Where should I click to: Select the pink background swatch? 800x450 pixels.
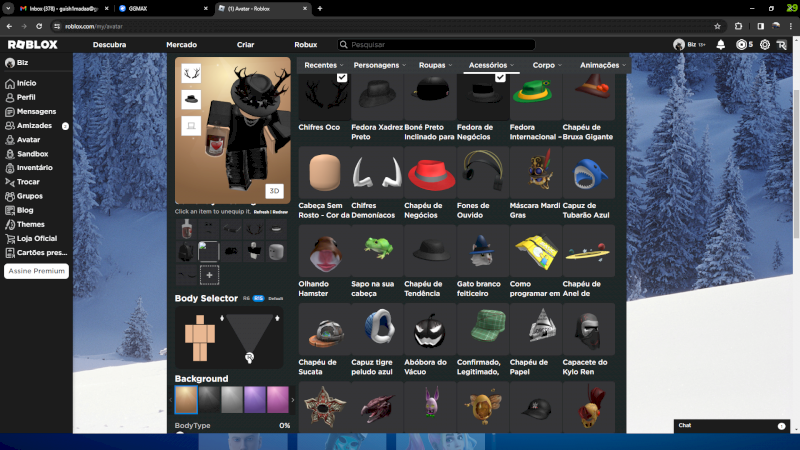pyautogui.click(x=278, y=399)
